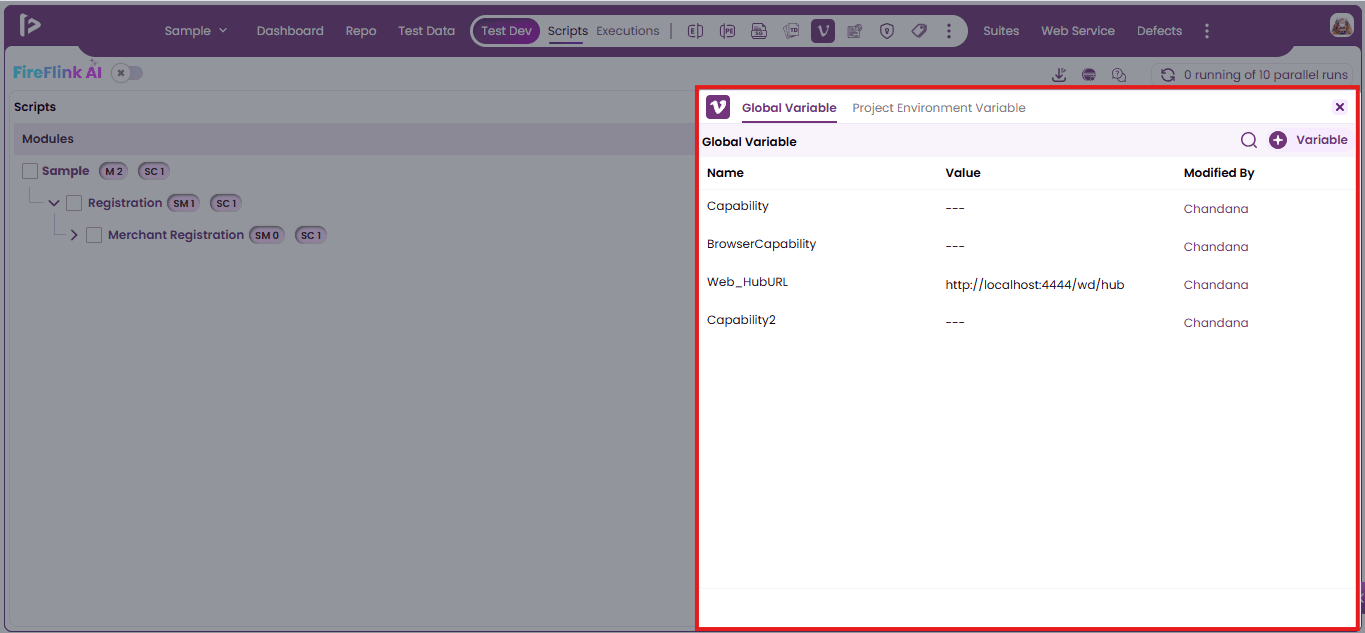Open the three-dot menu inside the toolbar pill
This screenshot has width=1365, height=633.
click(948, 31)
